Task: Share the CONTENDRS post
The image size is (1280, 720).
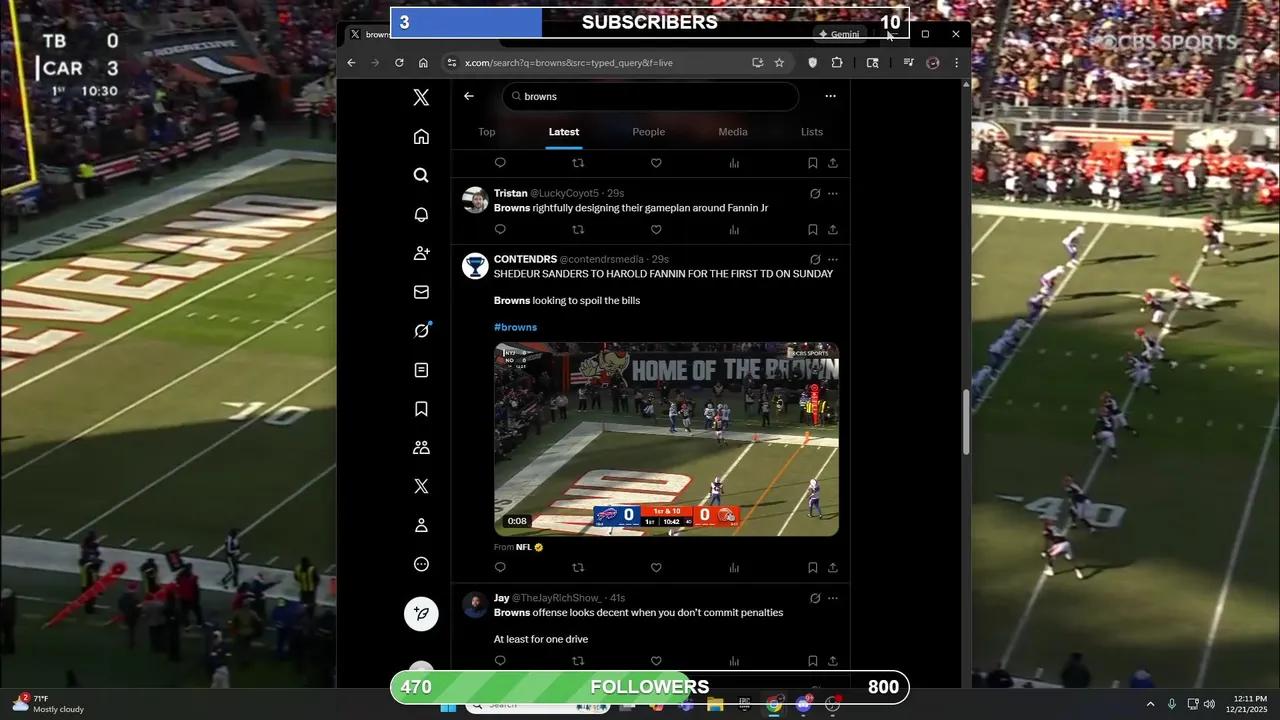Action: (833, 568)
